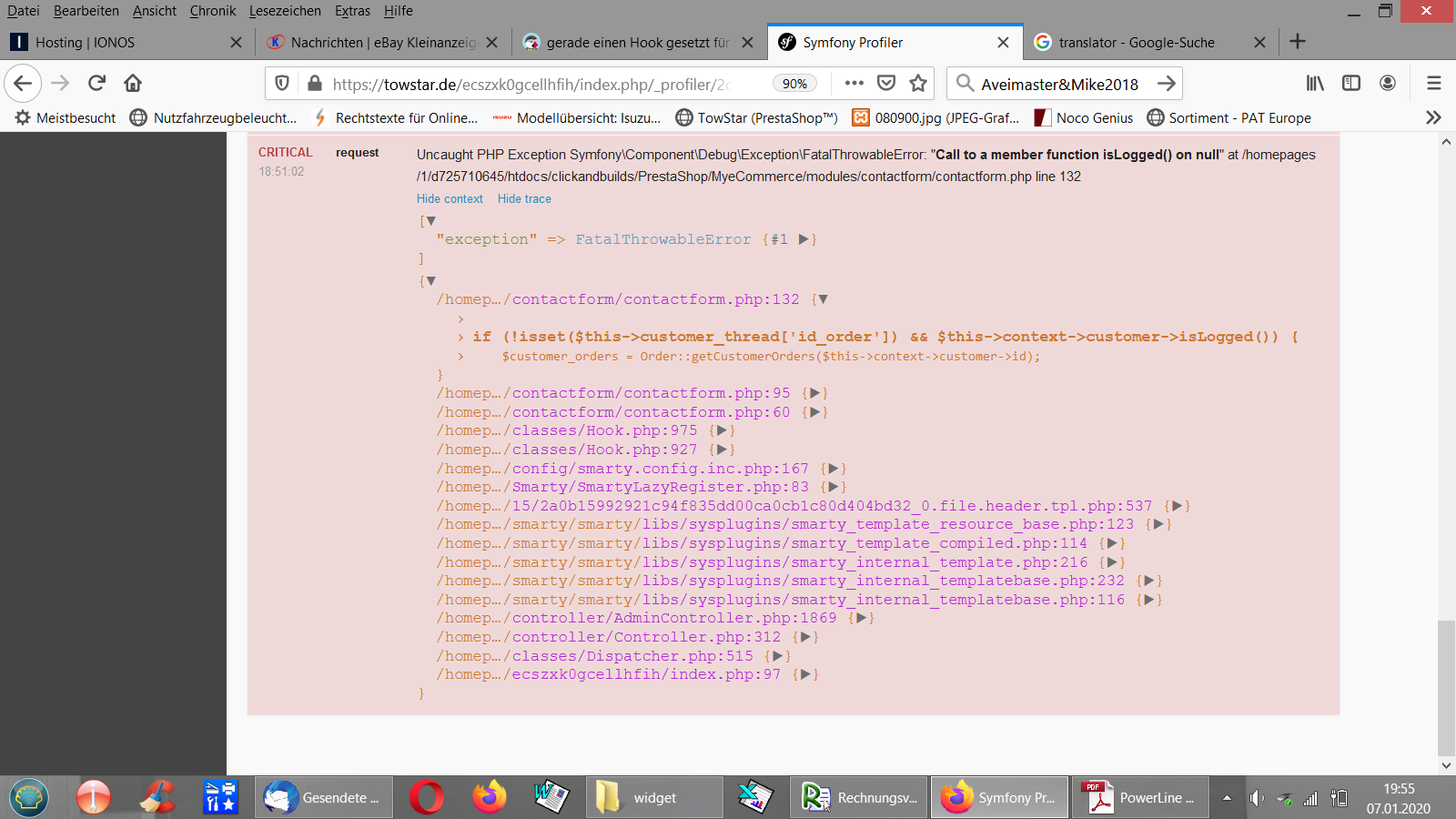Open the Hilfe menu
The width and height of the screenshot is (1456, 819).
[399, 11]
